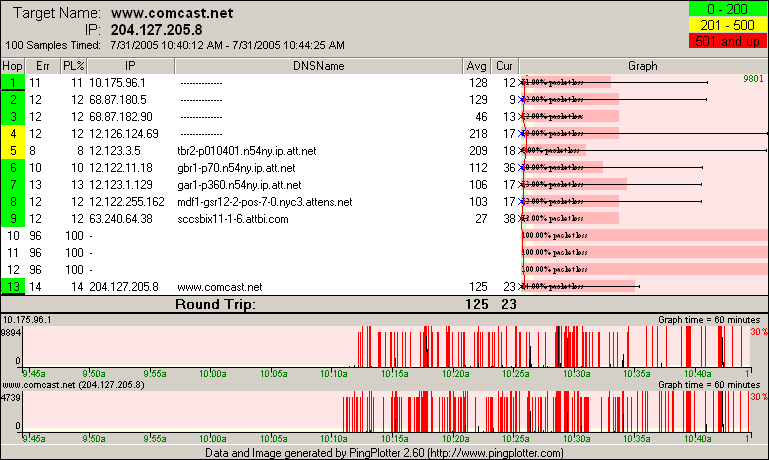Click the Avg column header

point(477,66)
